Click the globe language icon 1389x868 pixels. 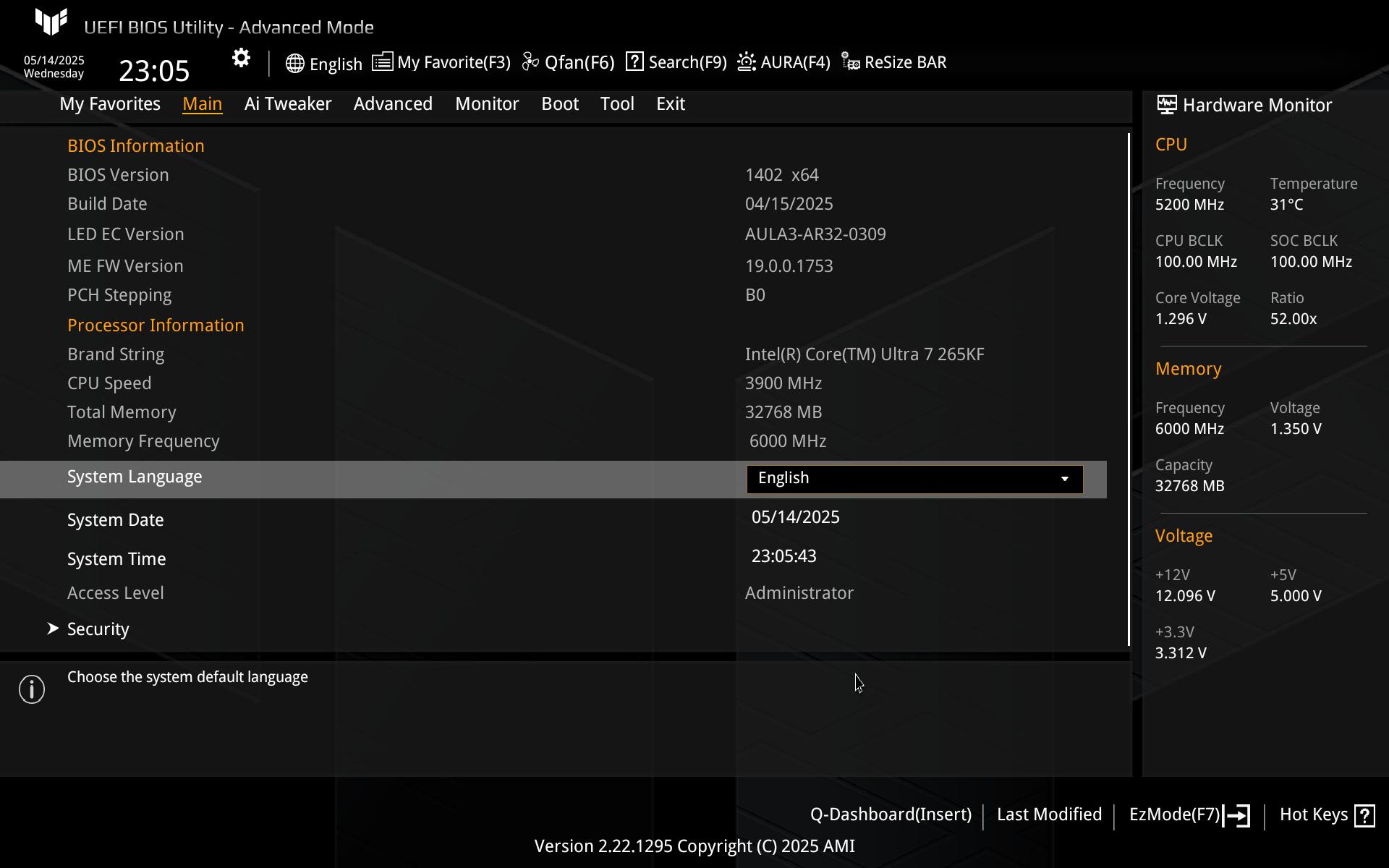(x=294, y=63)
